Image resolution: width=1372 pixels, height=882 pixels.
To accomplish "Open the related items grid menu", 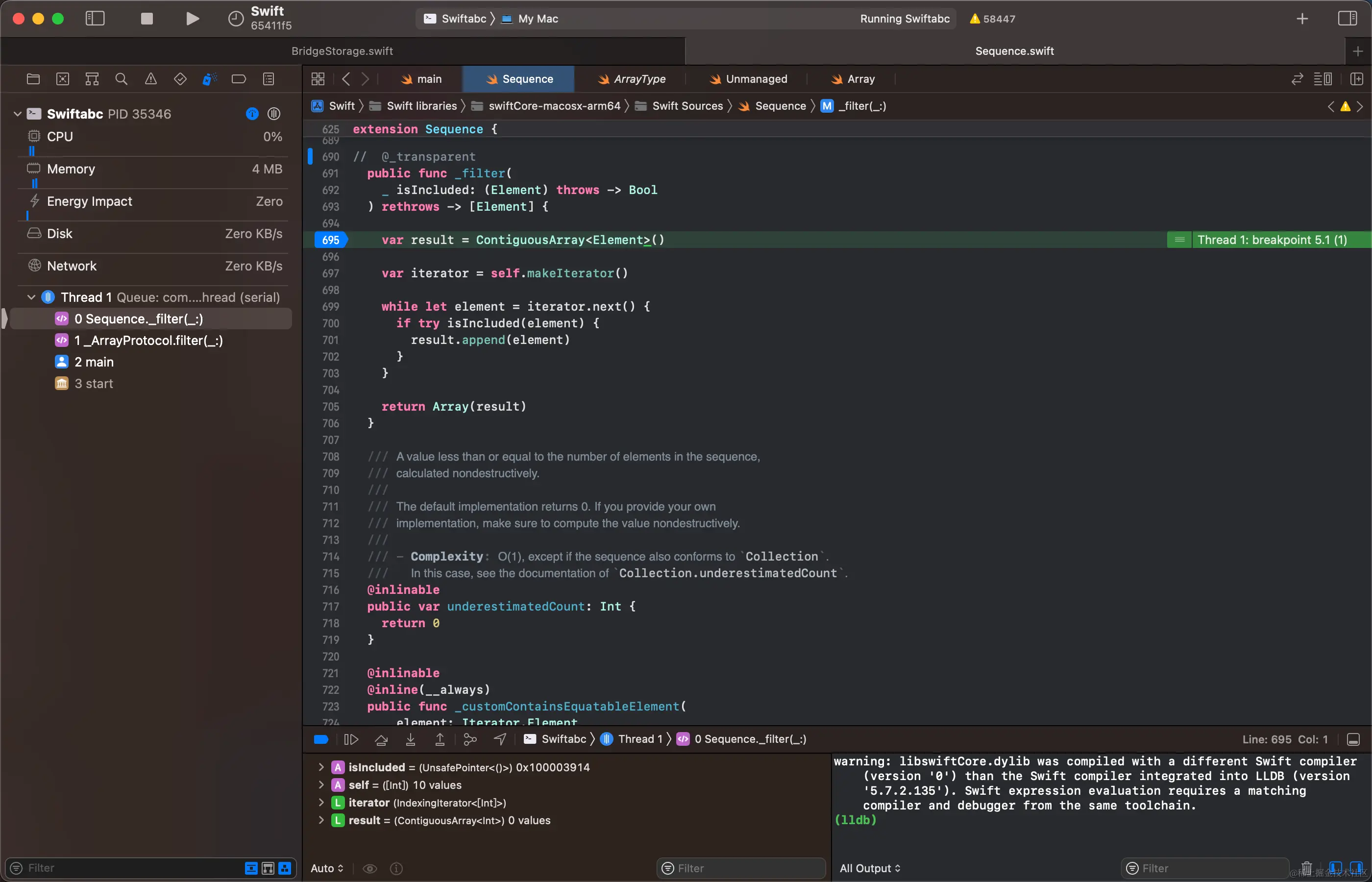I will click(x=318, y=79).
